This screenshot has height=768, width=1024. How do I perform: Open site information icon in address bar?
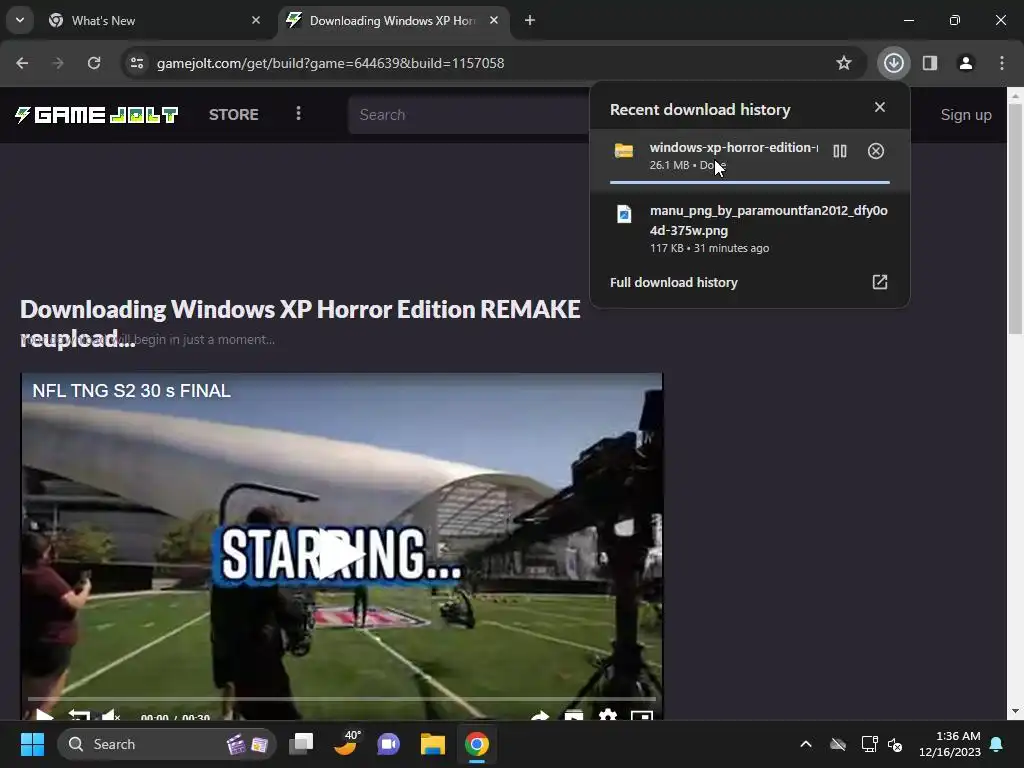[137, 63]
